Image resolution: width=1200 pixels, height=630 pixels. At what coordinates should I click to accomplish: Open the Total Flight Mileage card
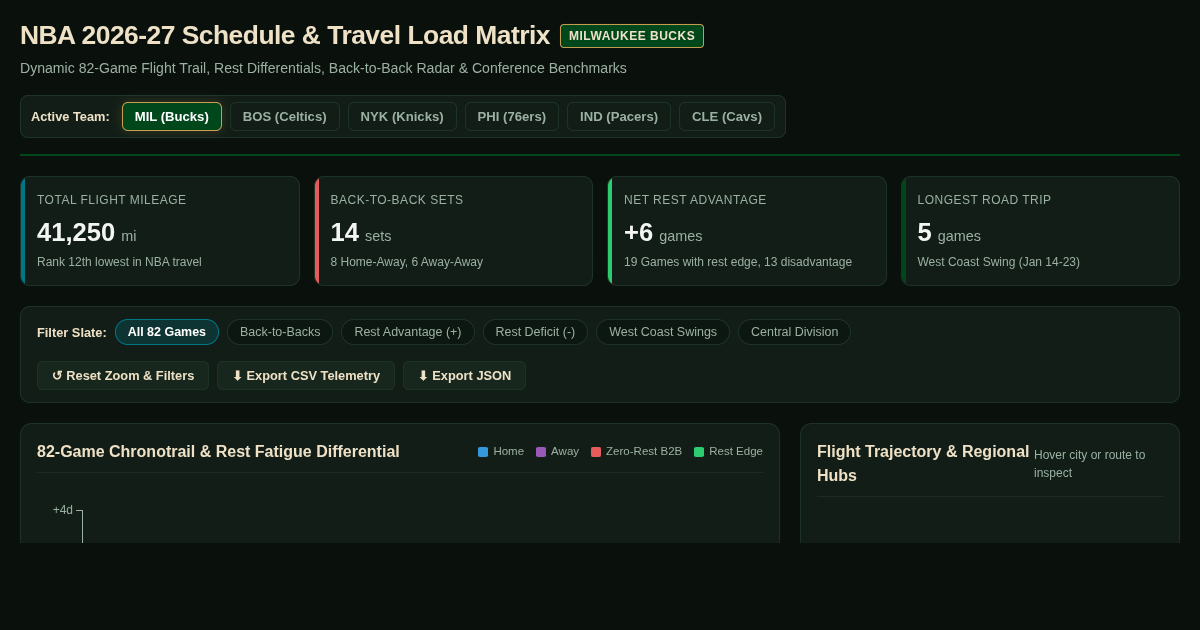coord(160,231)
